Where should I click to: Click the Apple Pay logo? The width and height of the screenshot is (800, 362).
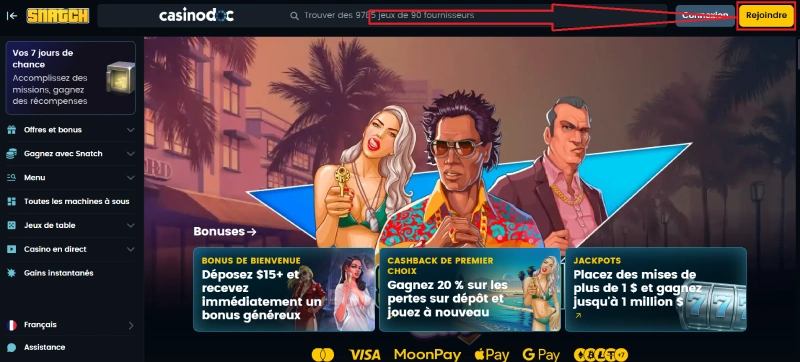click(x=492, y=355)
